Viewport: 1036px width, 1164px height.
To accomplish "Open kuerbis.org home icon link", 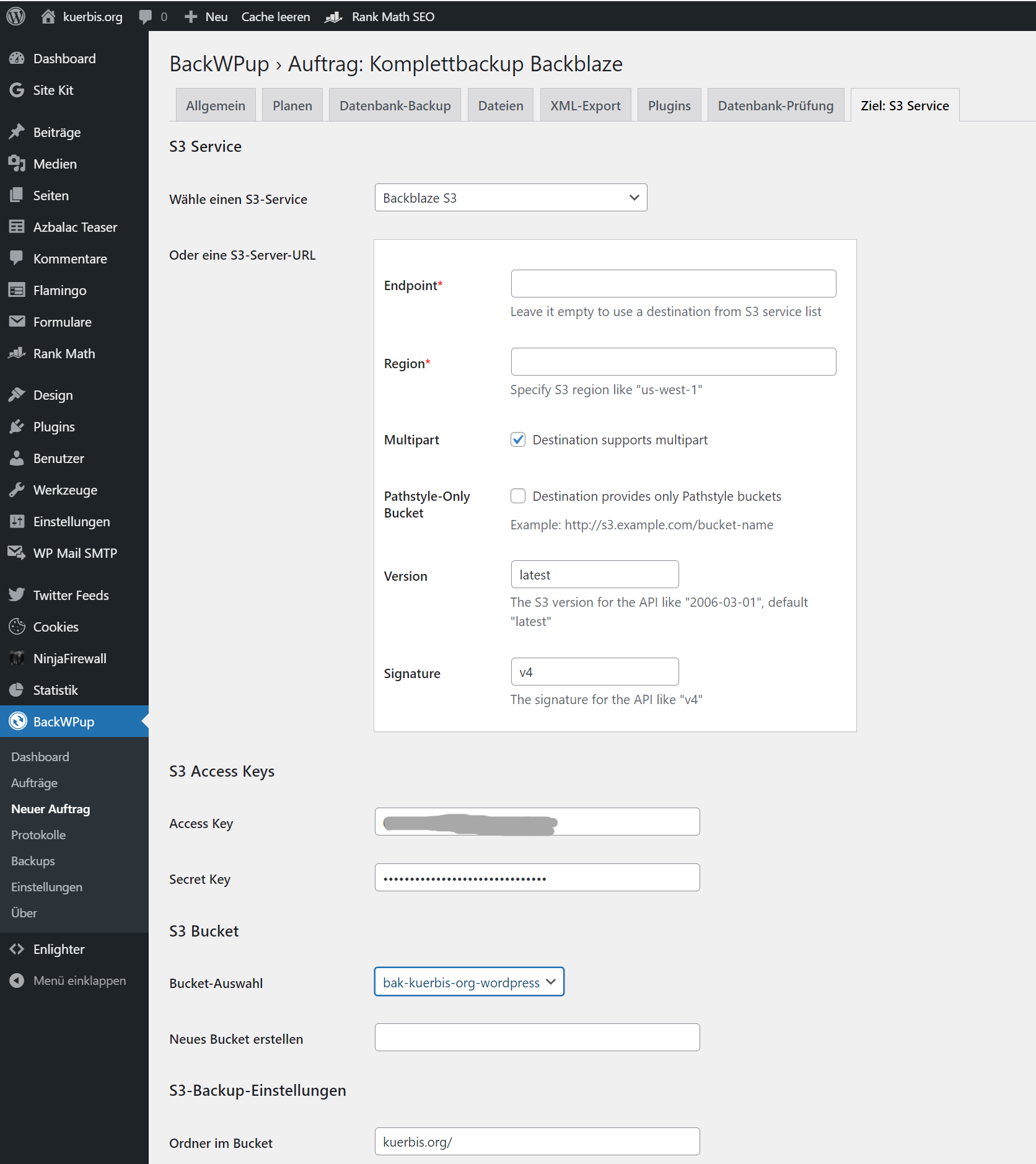I will pos(48,16).
